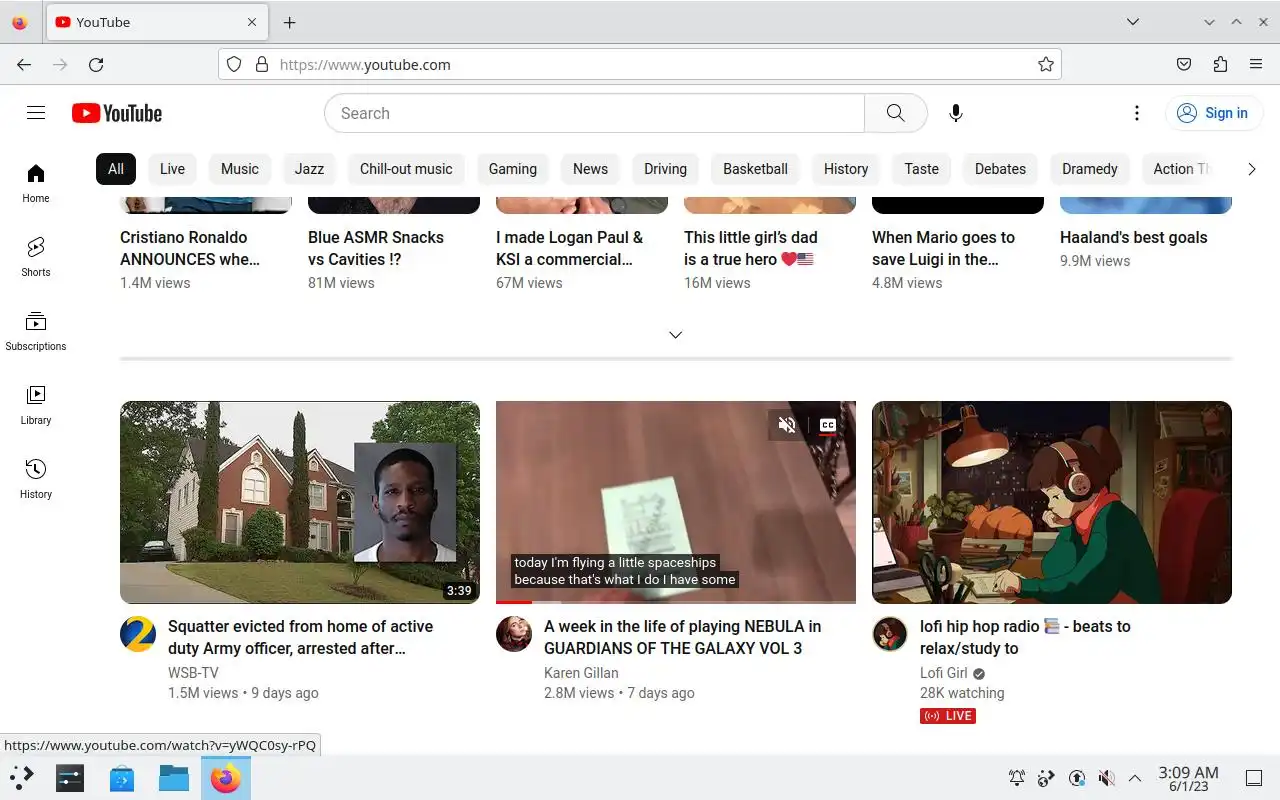Open the lofi hip hop radio title
1280x800 pixels.
(1025, 637)
